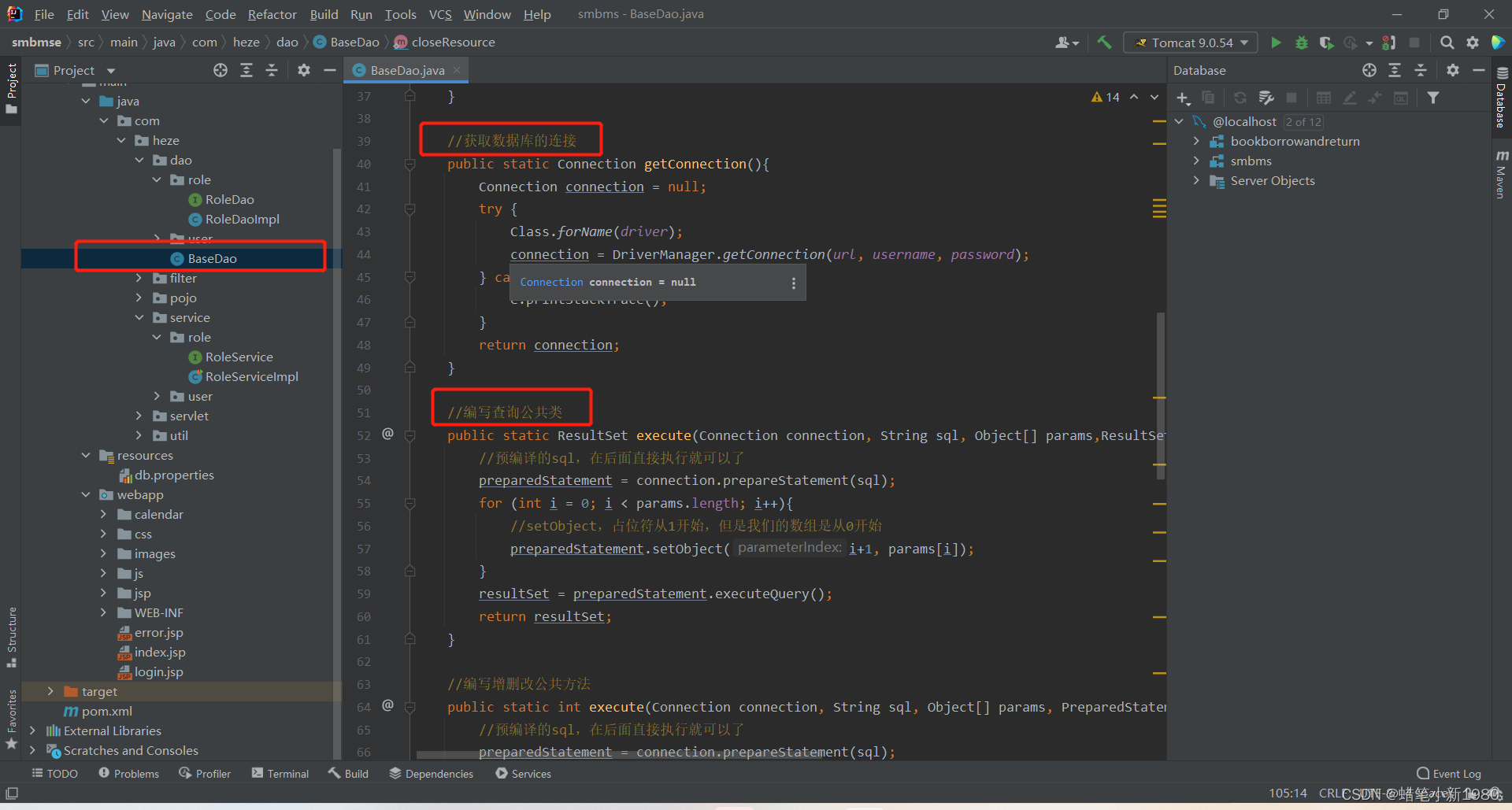Open Project panel options gear

[x=304, y=70]
